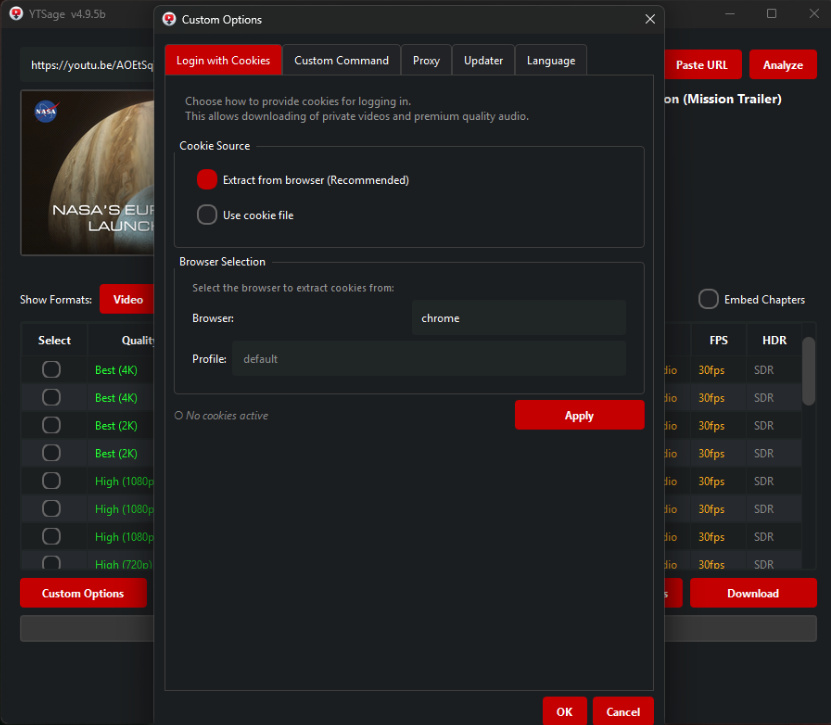Screen dimensions: 831x725
Task: Open the Browser dropdown showing chrome
Action: (518, 318)
